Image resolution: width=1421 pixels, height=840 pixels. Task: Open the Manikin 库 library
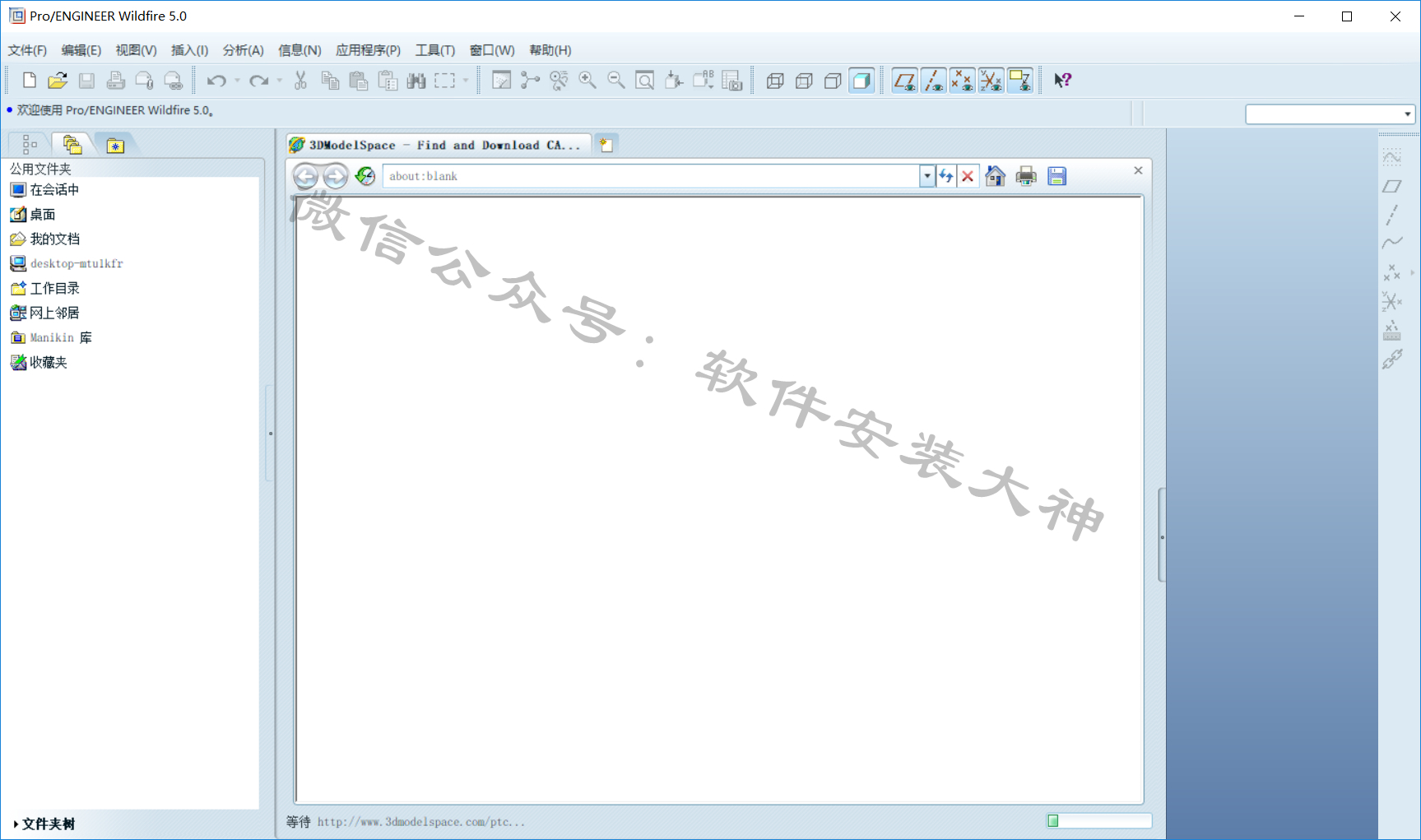pos(51,338)
